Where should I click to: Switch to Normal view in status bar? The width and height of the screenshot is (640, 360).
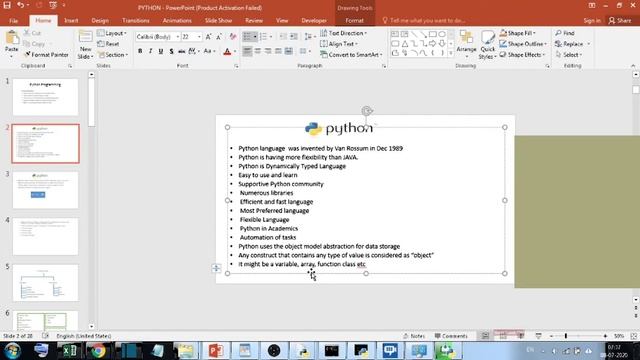[x=485, y=336]
